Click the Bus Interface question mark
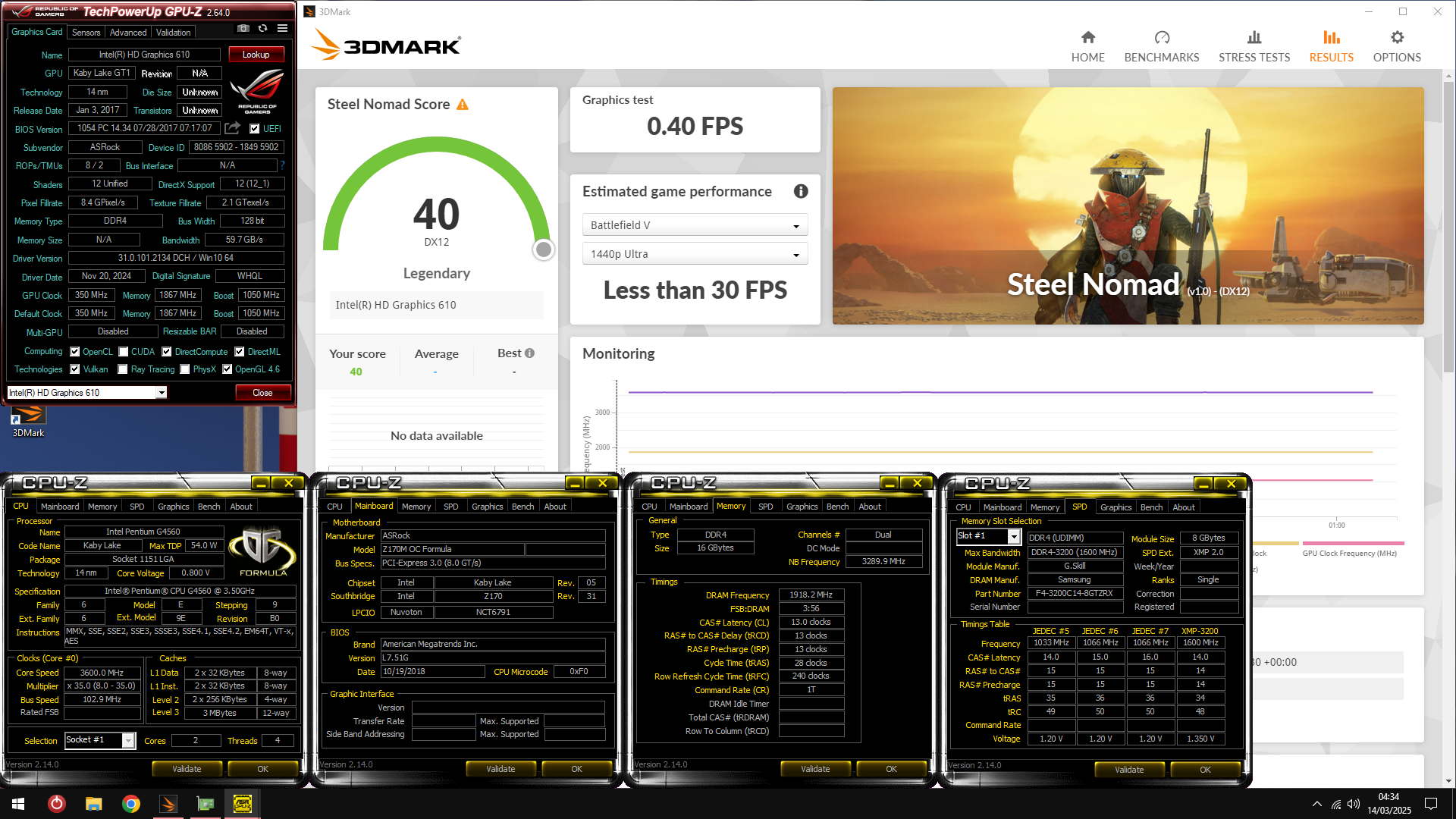 (x=282, y=165)
